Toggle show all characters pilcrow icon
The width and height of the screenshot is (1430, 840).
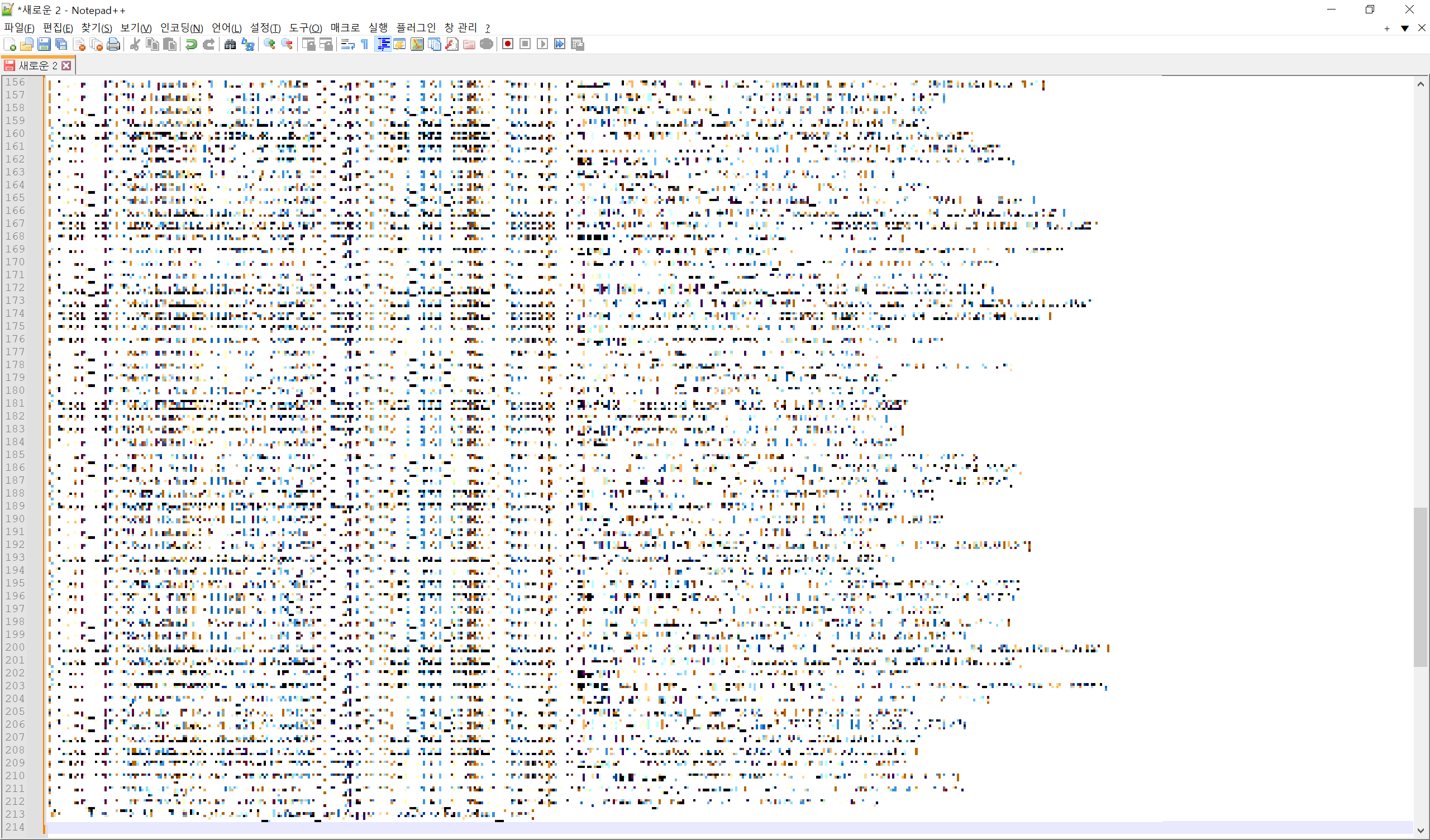[365, 44]
